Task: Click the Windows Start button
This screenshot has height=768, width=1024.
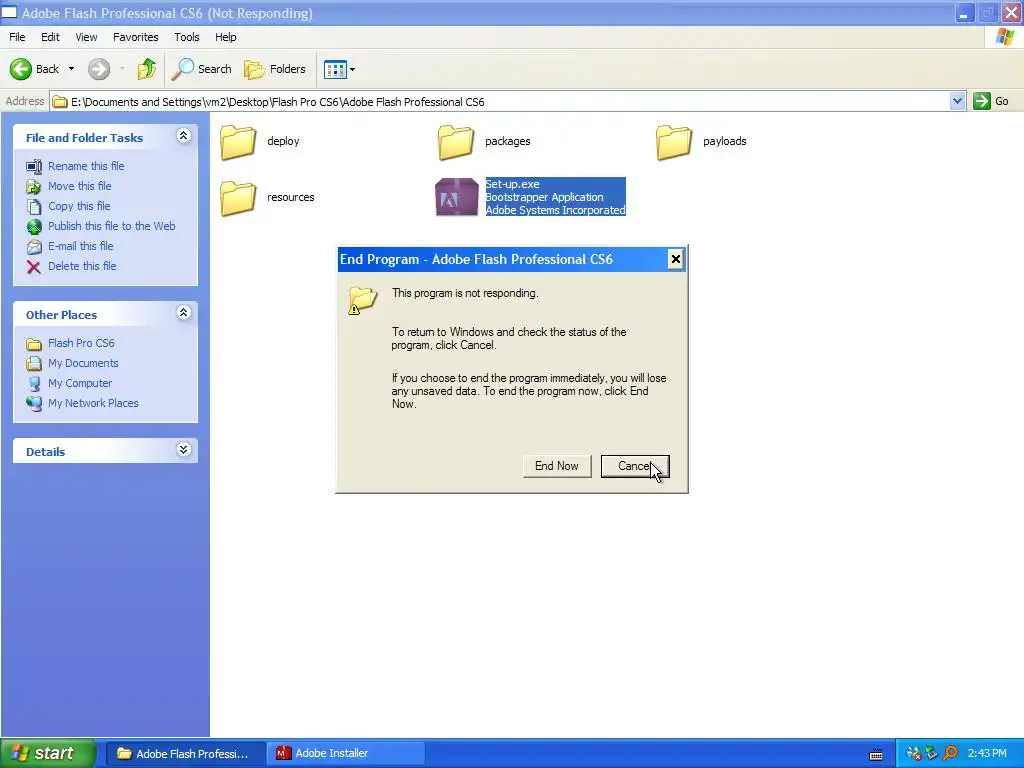Action: [48, 753]
